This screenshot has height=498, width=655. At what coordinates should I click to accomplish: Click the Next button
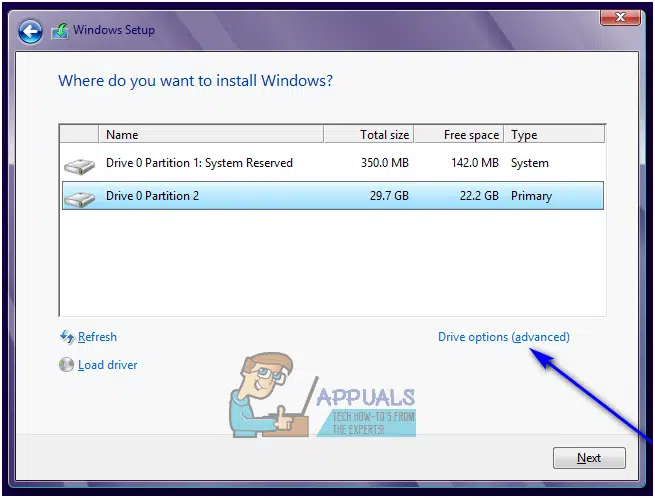pos(589,458)
